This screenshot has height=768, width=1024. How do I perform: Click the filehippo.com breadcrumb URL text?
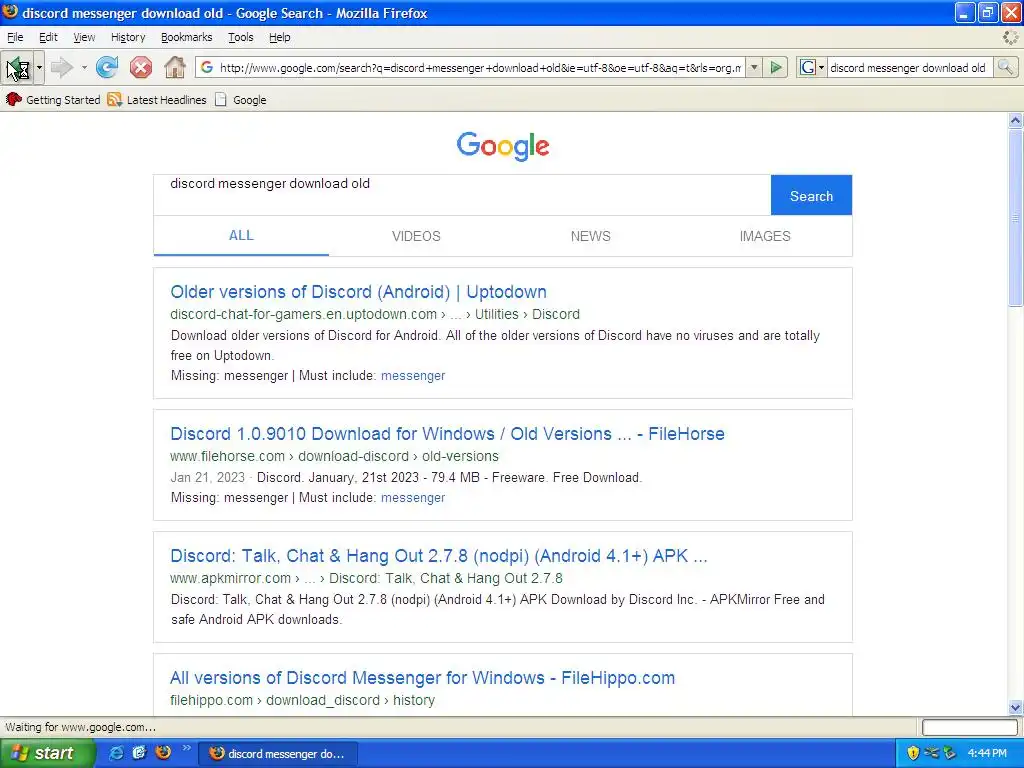click(211, 700)
